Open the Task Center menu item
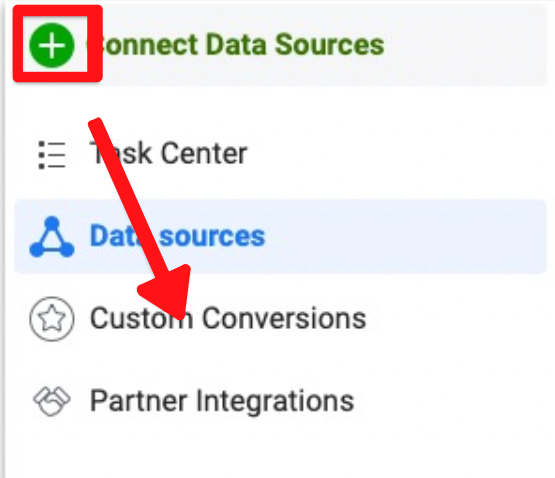555x478 pixels. coord(168,154)
